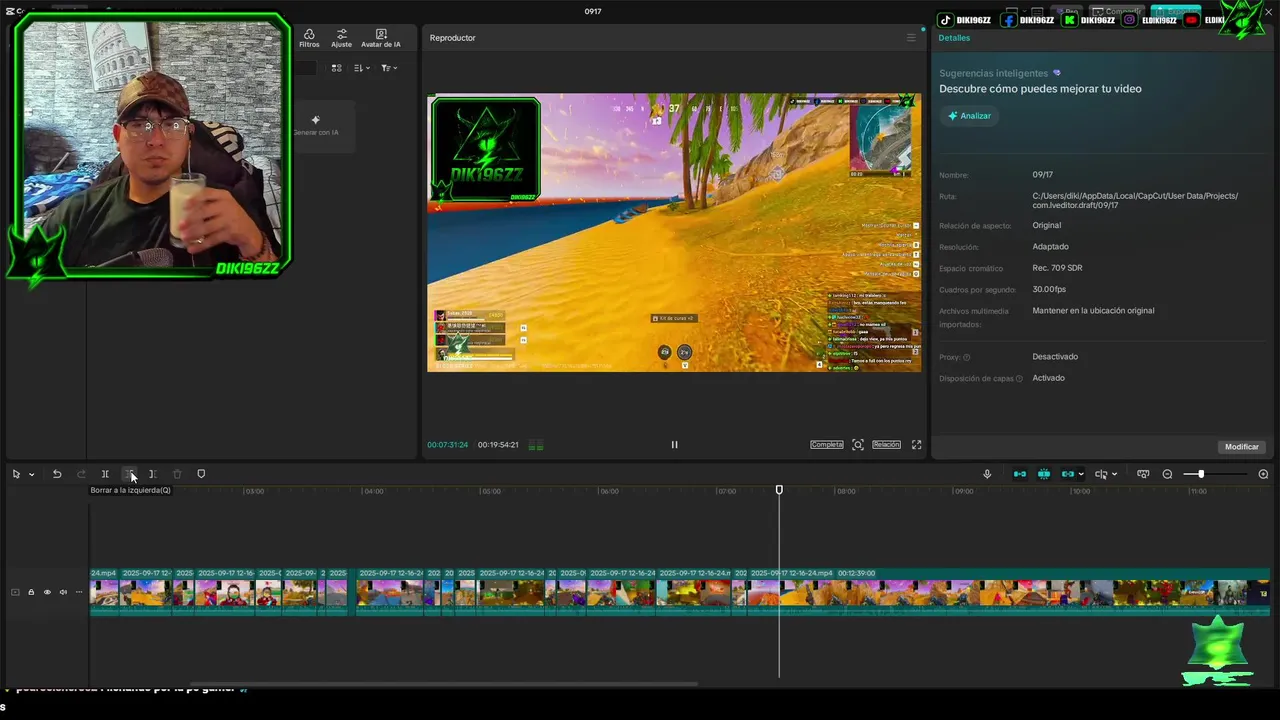Zoom in the timeline
The image size is (1280, 720).
coord(1263,474)
